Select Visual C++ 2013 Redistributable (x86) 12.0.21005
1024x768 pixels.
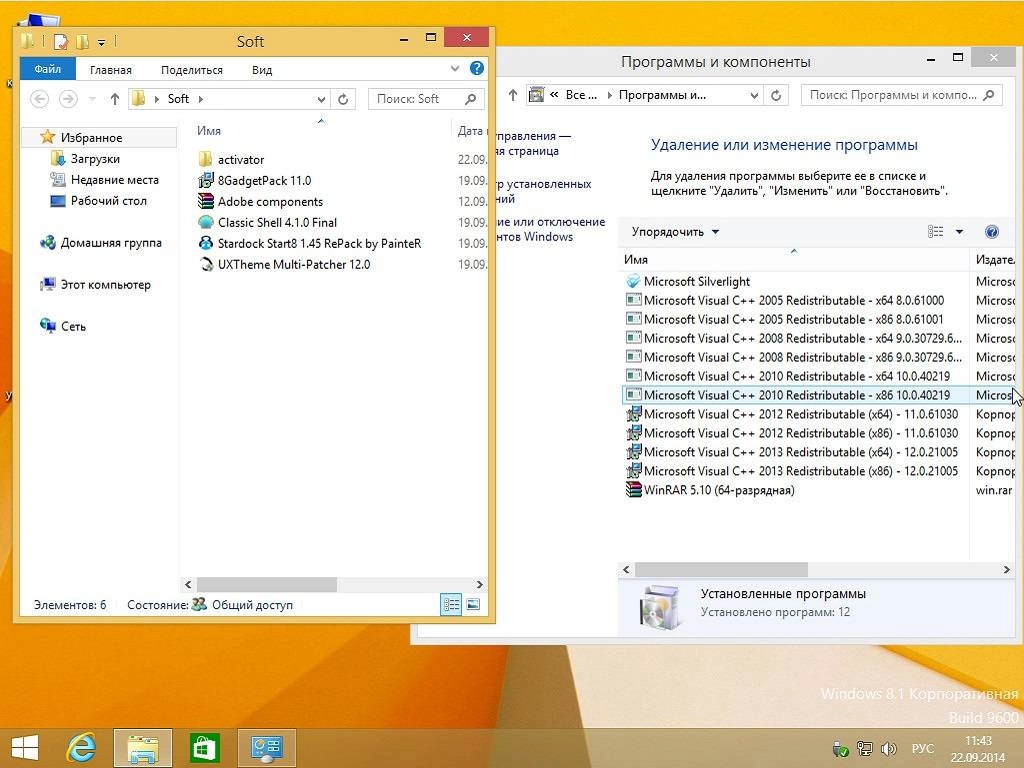coord(793,471)
